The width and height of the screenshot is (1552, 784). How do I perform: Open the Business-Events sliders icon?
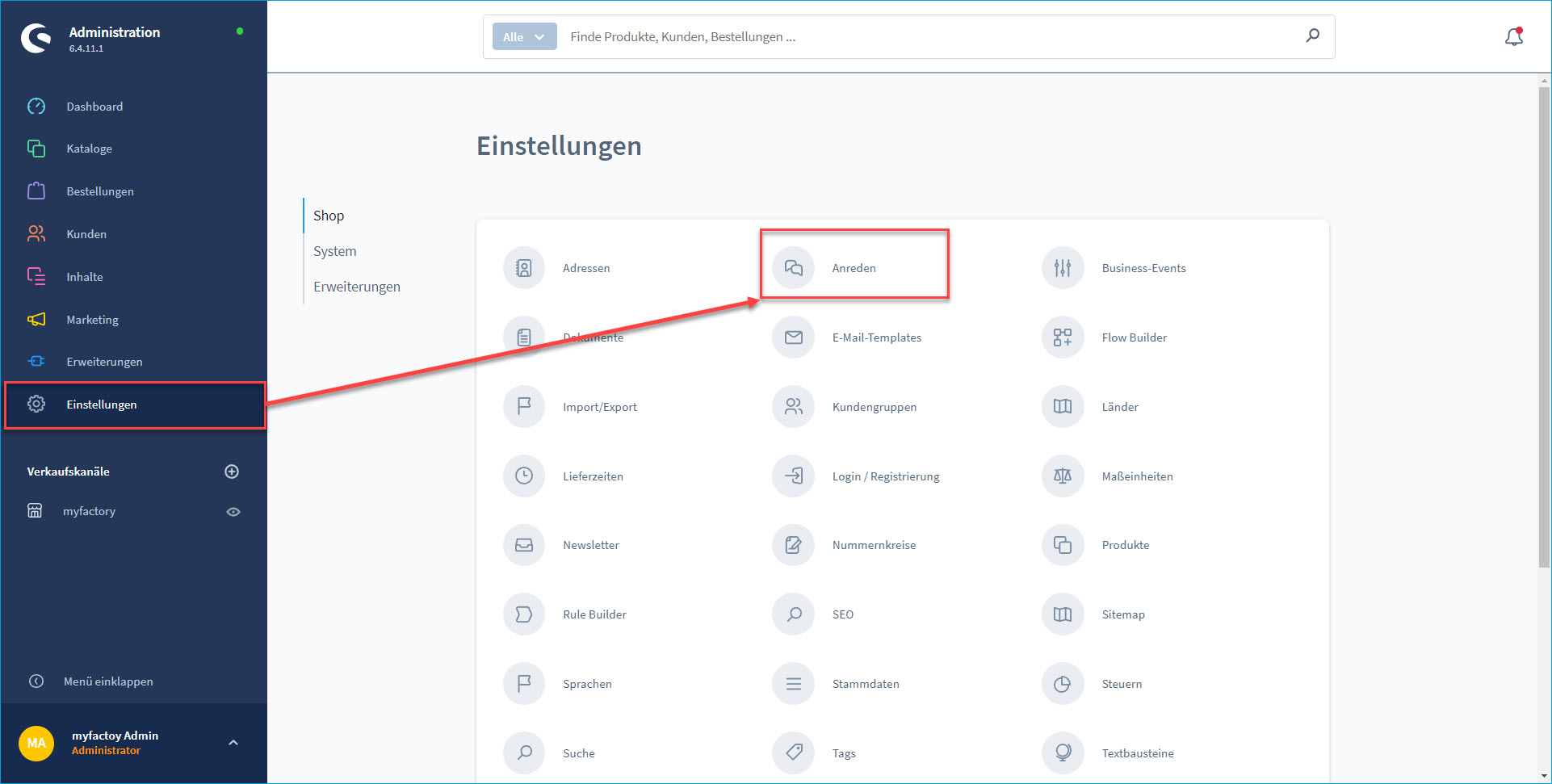coord(1063,268)
